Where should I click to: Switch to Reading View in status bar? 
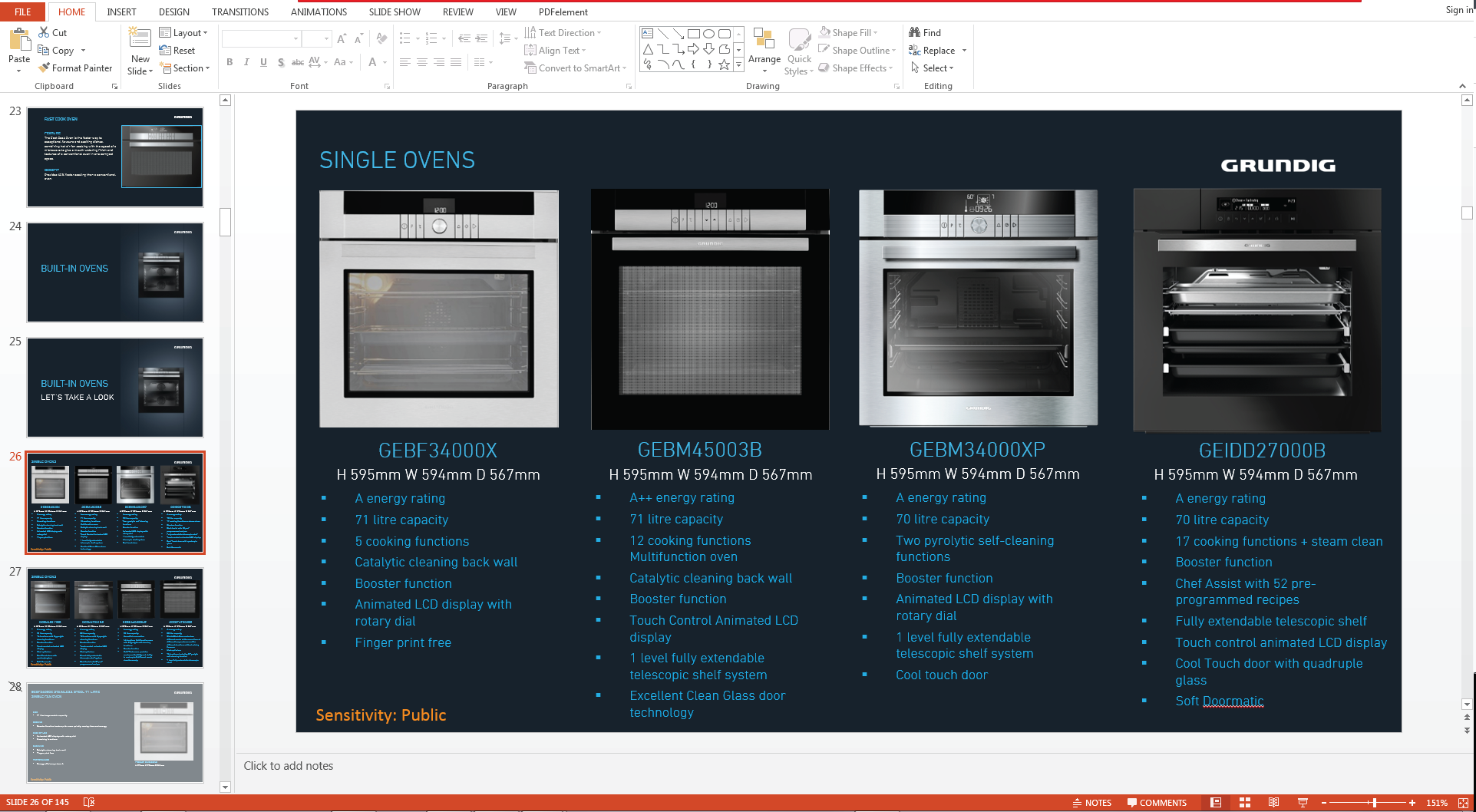(x=1273, y=802)
